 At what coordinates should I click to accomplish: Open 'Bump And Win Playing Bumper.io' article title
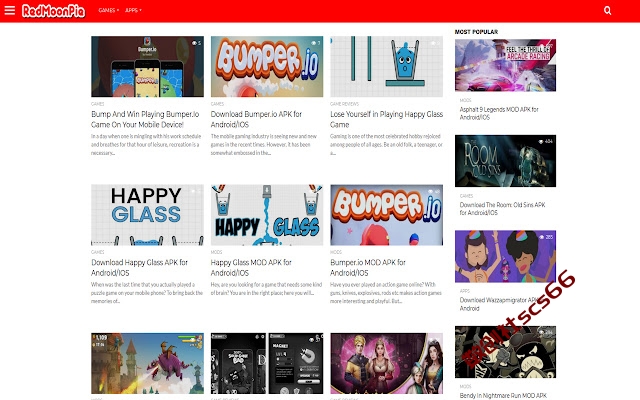coord(145,119)
